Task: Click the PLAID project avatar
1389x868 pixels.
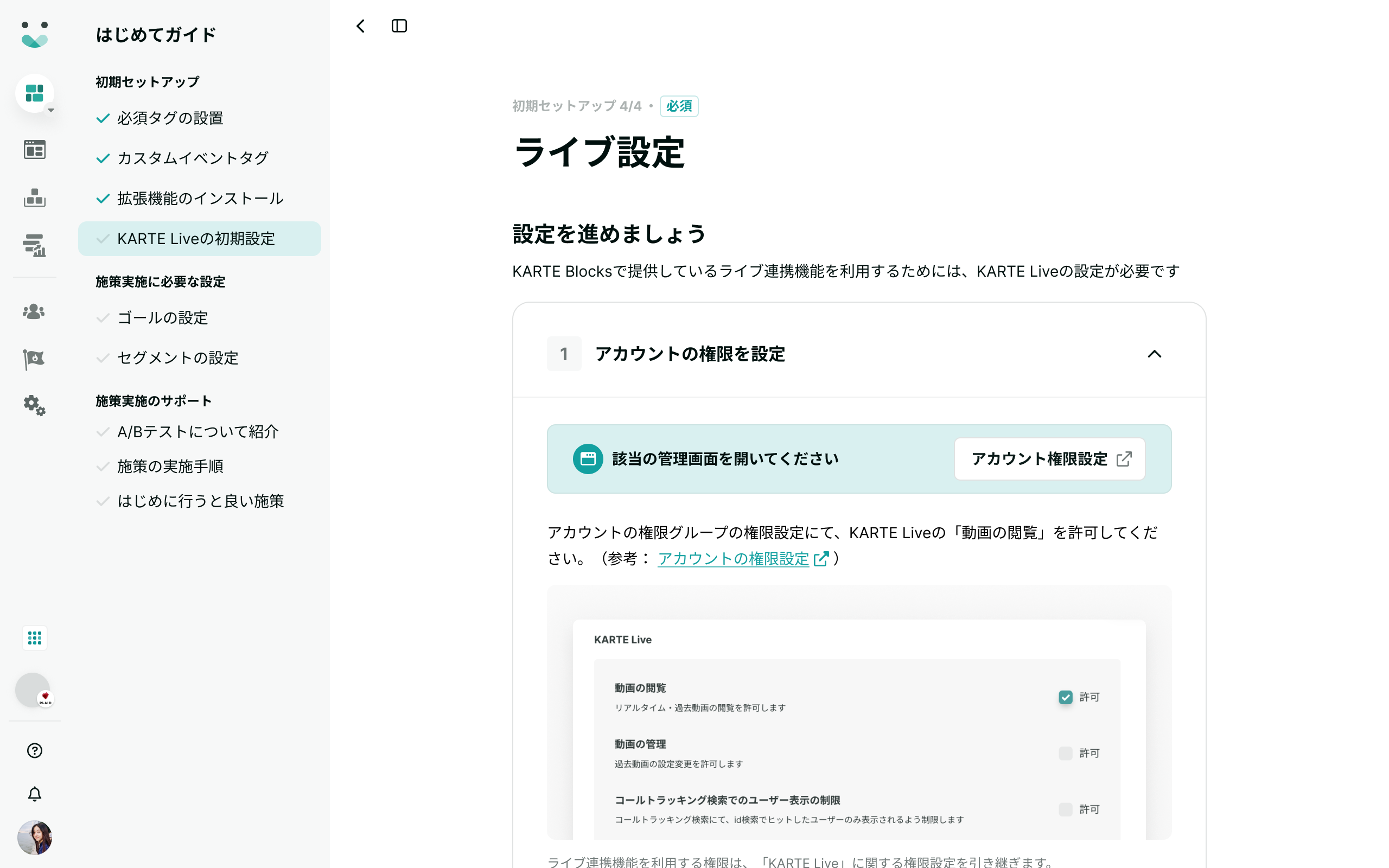Action: tap(34, 690)
